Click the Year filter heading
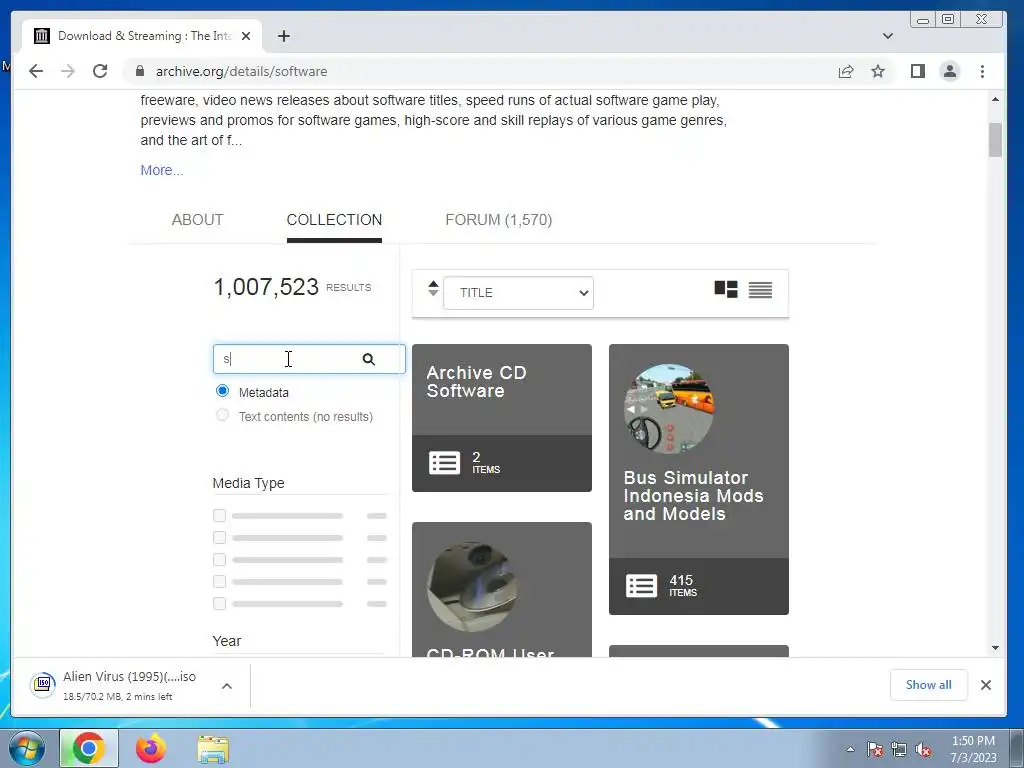 point(227,641)
